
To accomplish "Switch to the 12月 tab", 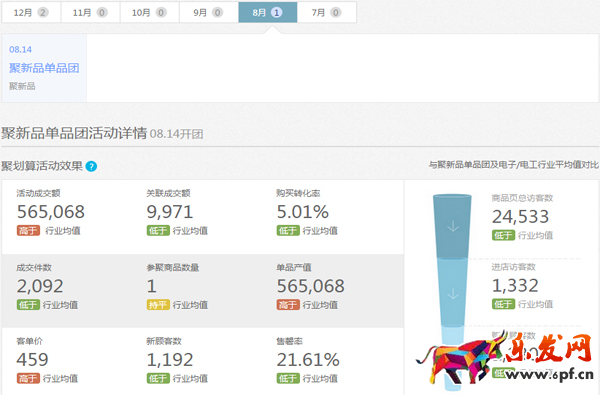I will point(31,12).
